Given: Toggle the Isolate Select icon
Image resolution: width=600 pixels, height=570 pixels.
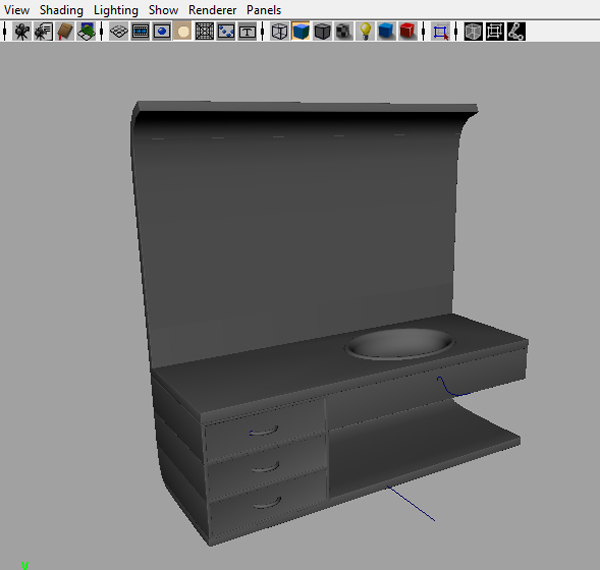Looking at the screenshot, I should [x=440, y=31].
